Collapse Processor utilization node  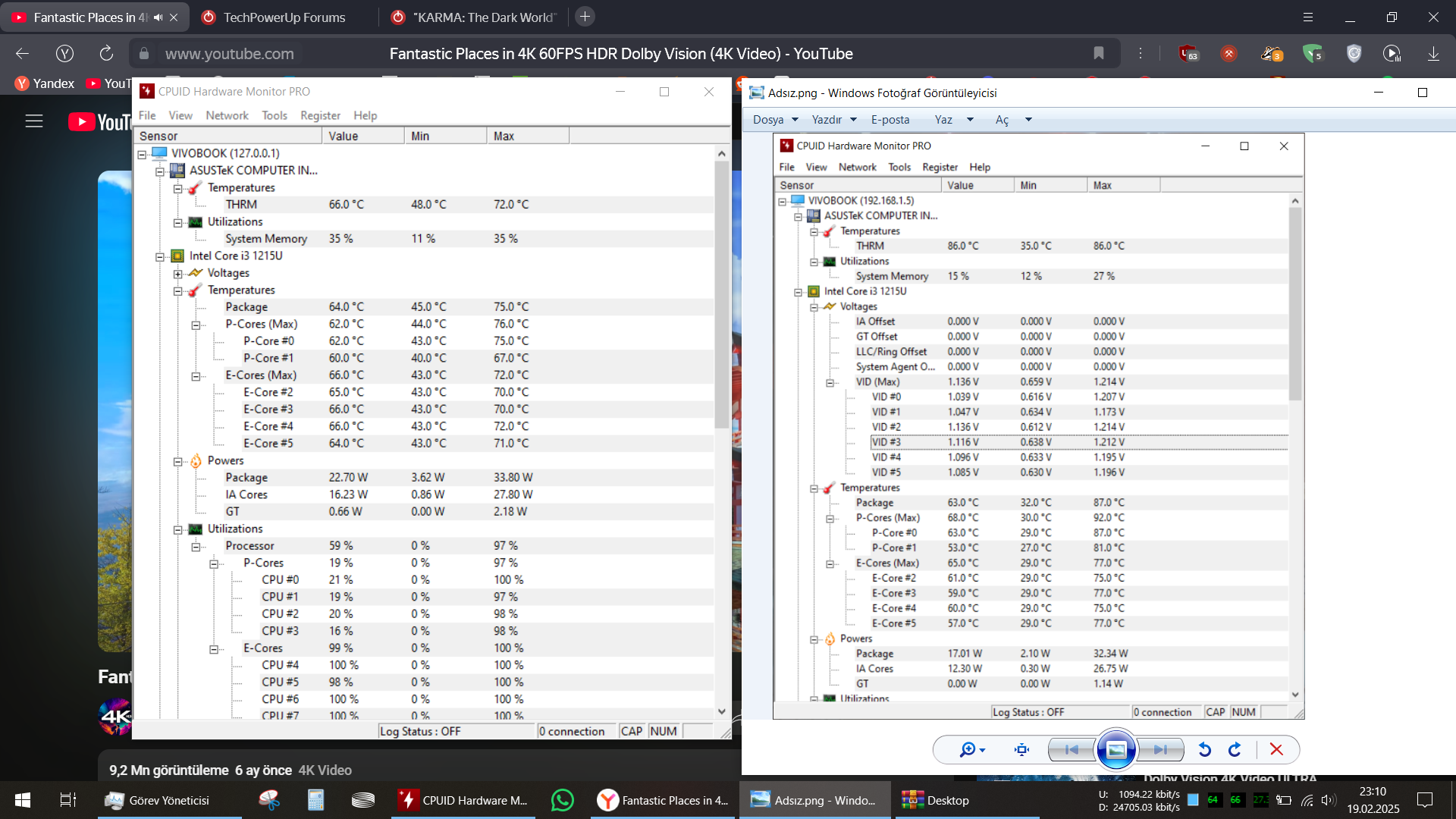click(196, 547)
